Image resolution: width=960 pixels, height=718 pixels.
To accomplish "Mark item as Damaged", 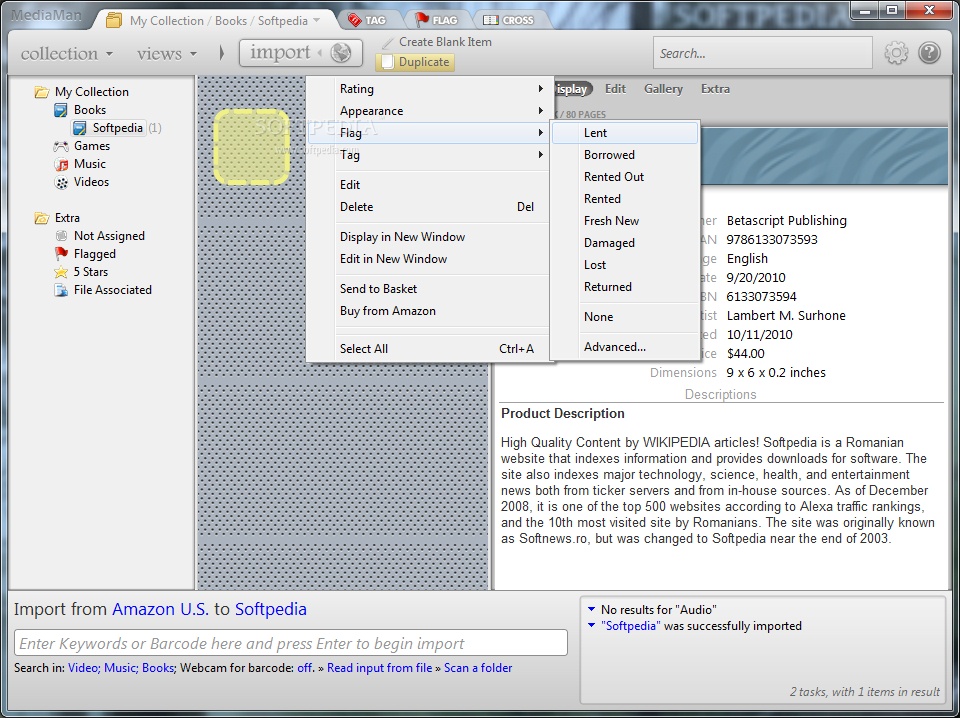I will click(x=624, y=243).
